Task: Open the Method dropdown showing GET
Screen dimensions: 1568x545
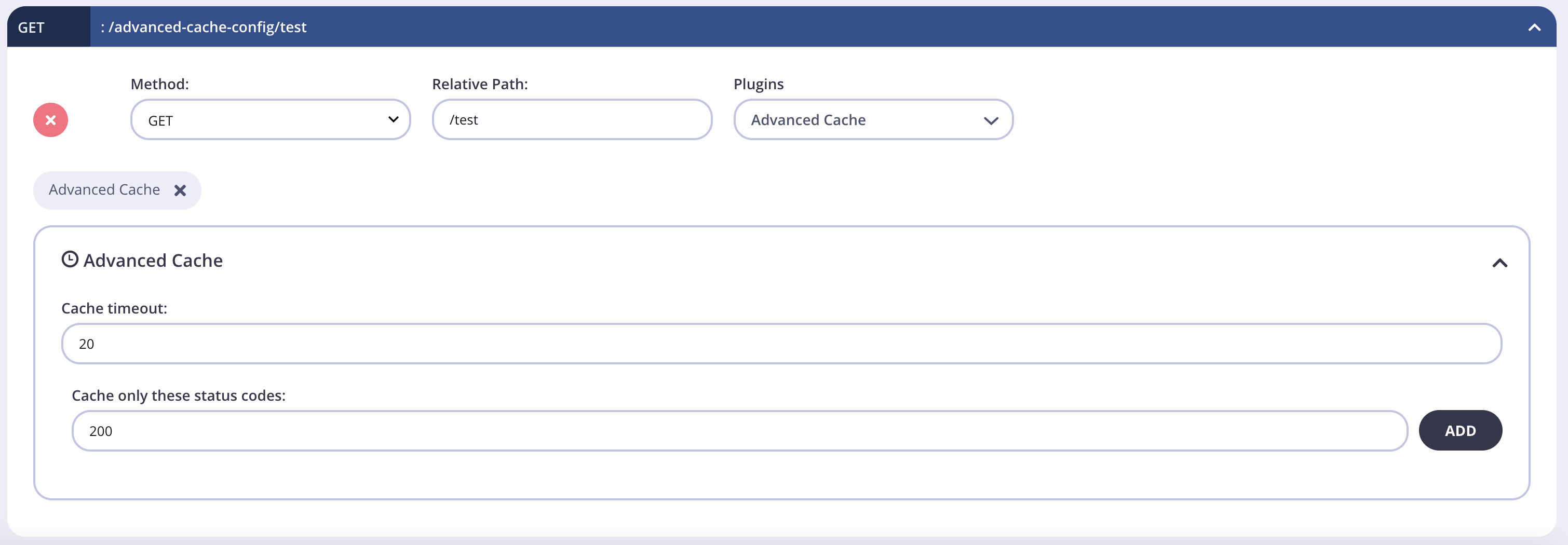Action: click(271, 119)
